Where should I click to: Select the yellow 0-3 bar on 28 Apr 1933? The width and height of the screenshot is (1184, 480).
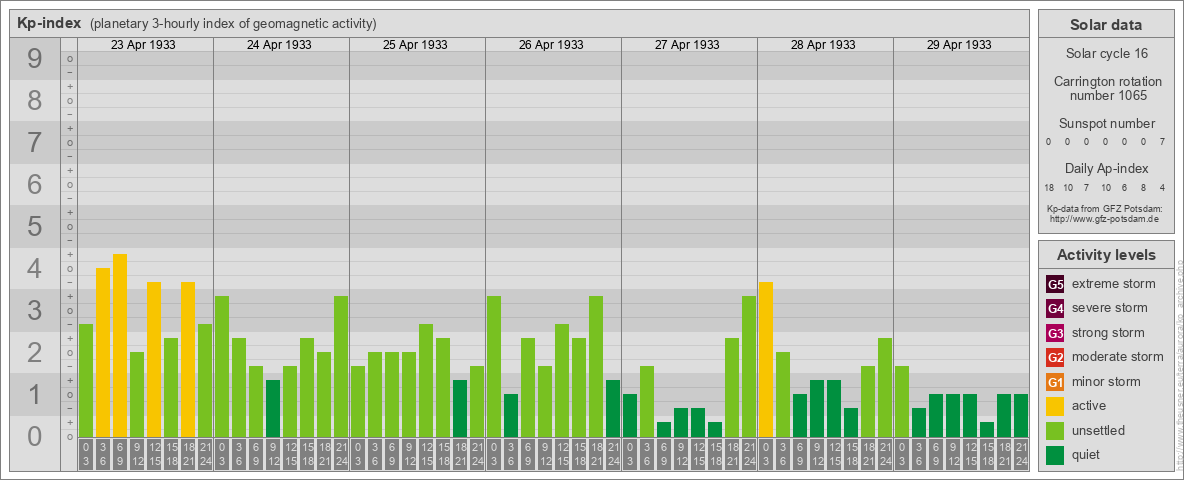[766, 359]
